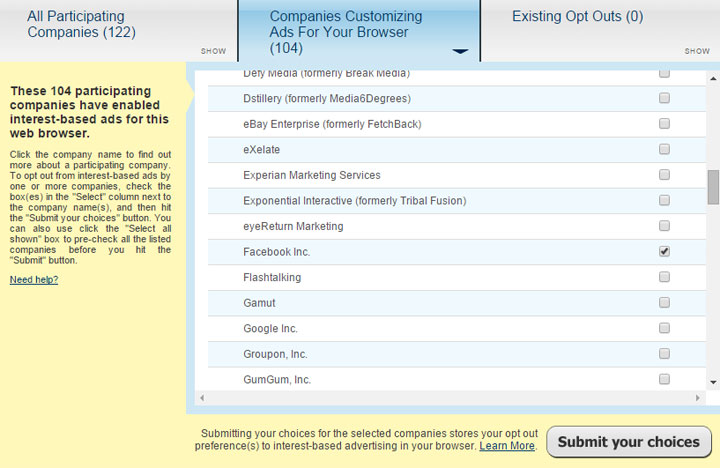Uncheck the Facebook Inc. checkbox
Screen dimensions: 720x468
(664, 251)
